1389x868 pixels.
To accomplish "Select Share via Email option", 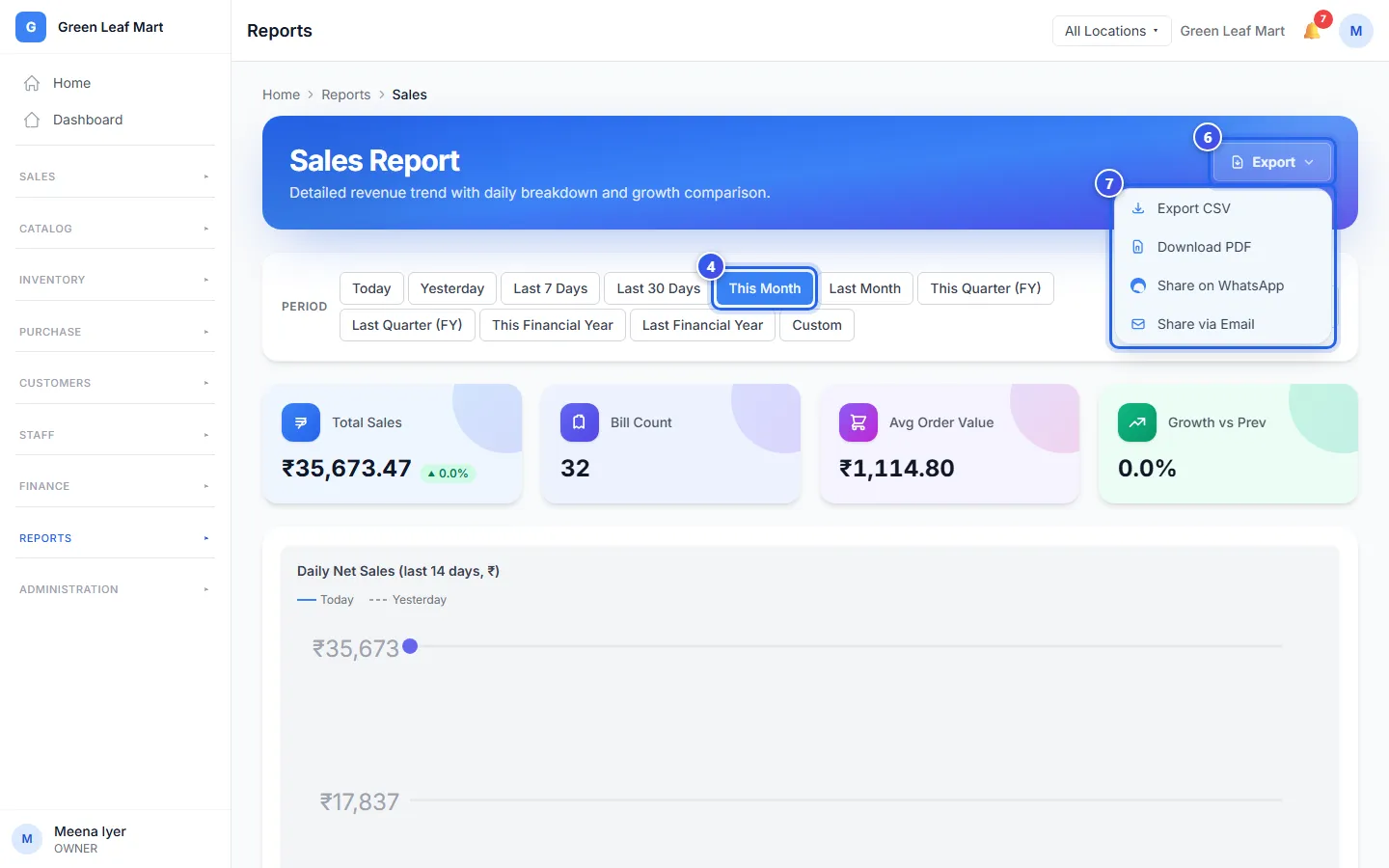I will 1223,324.
